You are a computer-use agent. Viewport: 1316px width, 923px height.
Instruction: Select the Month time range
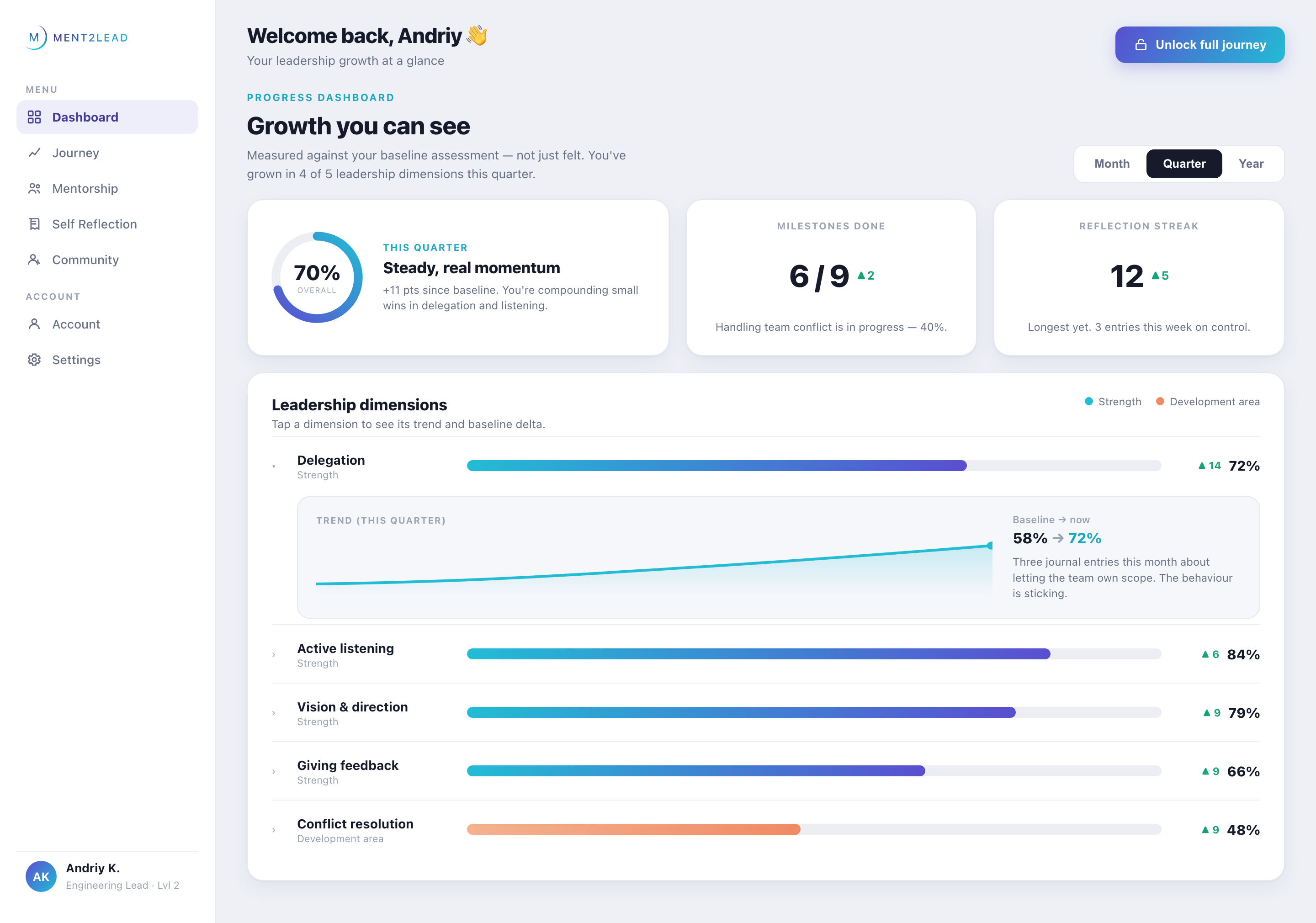(1112, 164)
